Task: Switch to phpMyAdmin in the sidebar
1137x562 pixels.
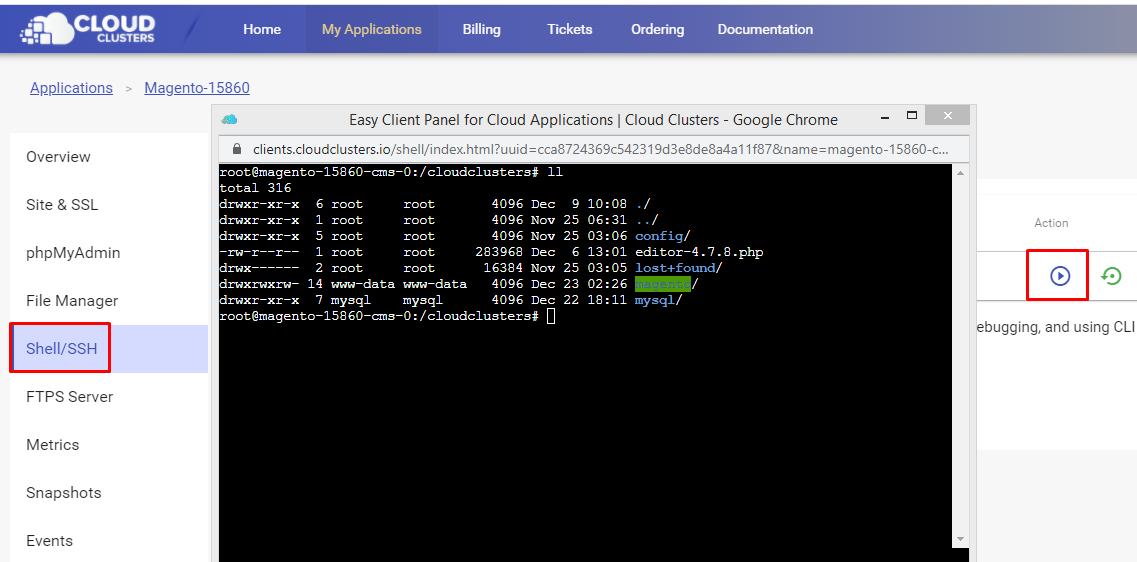Action: click(73, 253)
